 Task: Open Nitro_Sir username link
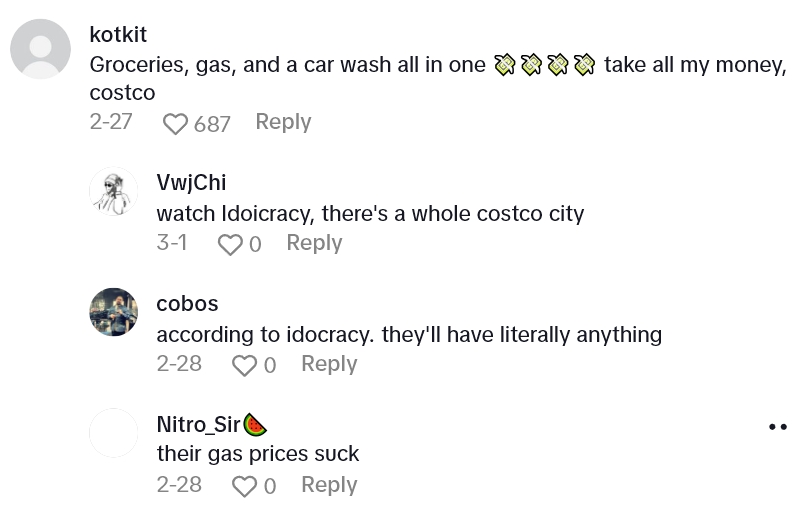point(198,424)
